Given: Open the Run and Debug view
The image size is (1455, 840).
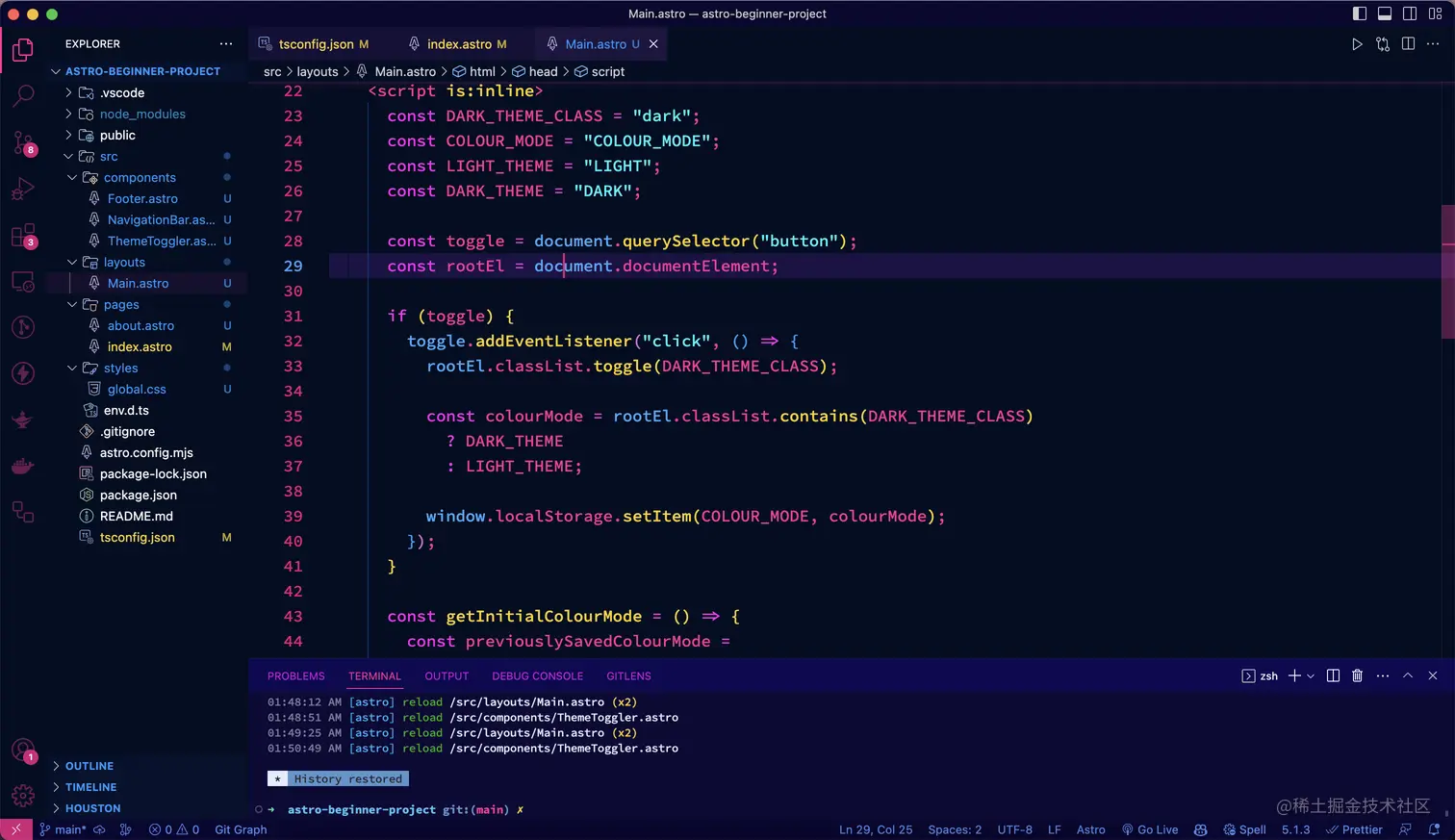Looking at the screenshot, I should click(x=23, y=189).
